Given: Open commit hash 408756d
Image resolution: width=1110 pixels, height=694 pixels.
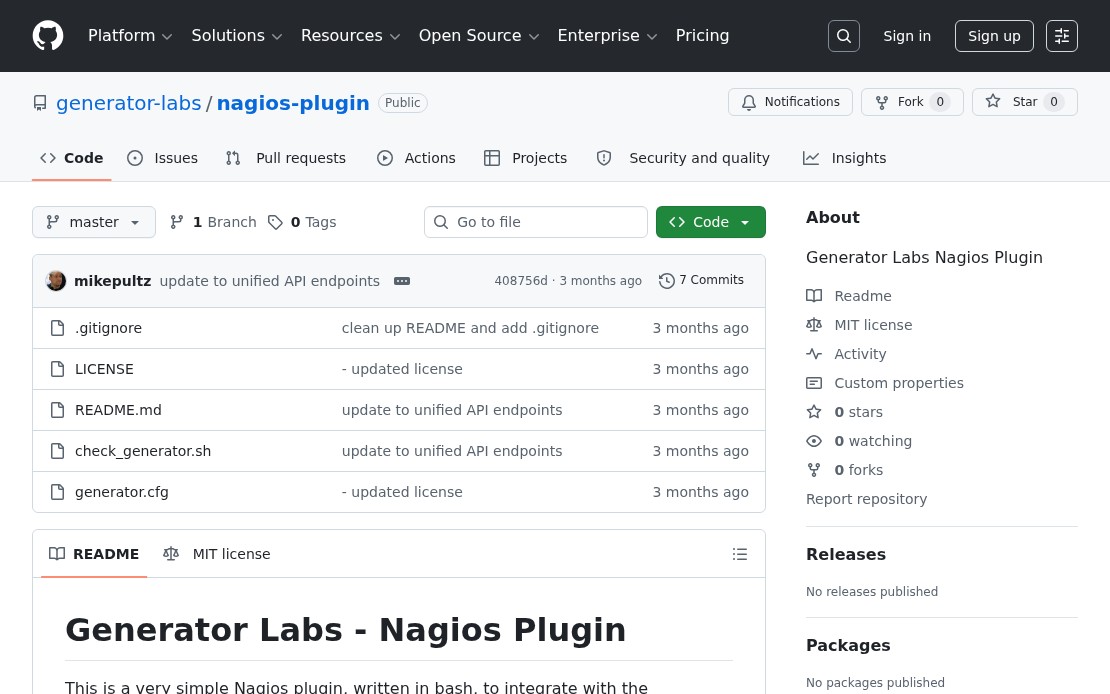Looking at the screenshot, I should (x=521, y=280).
